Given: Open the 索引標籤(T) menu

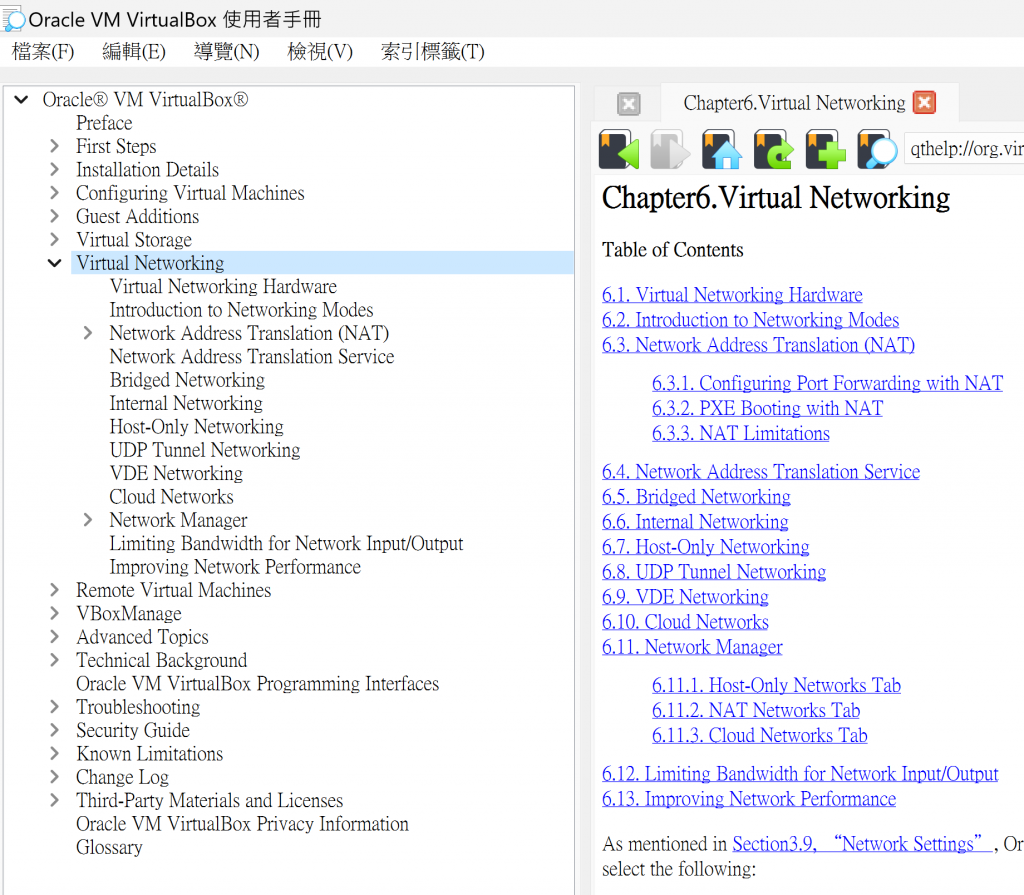Looking at the screenshot, I should pos(432,52).
